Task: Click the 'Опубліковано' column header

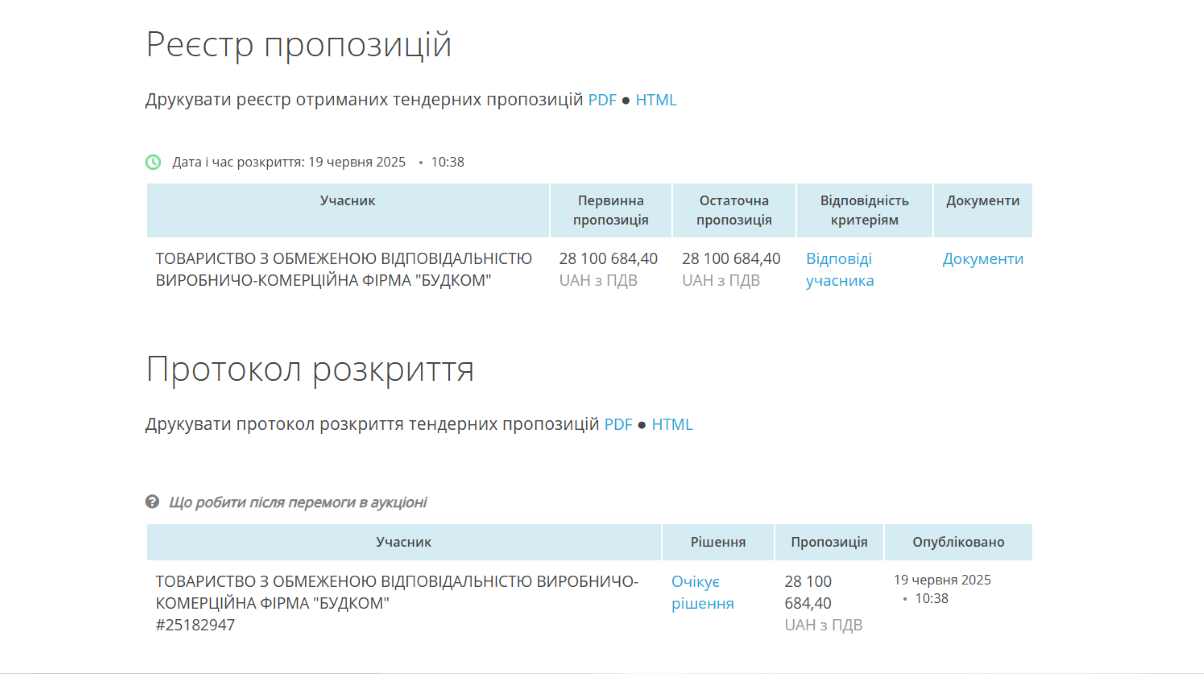Action: 958,542
